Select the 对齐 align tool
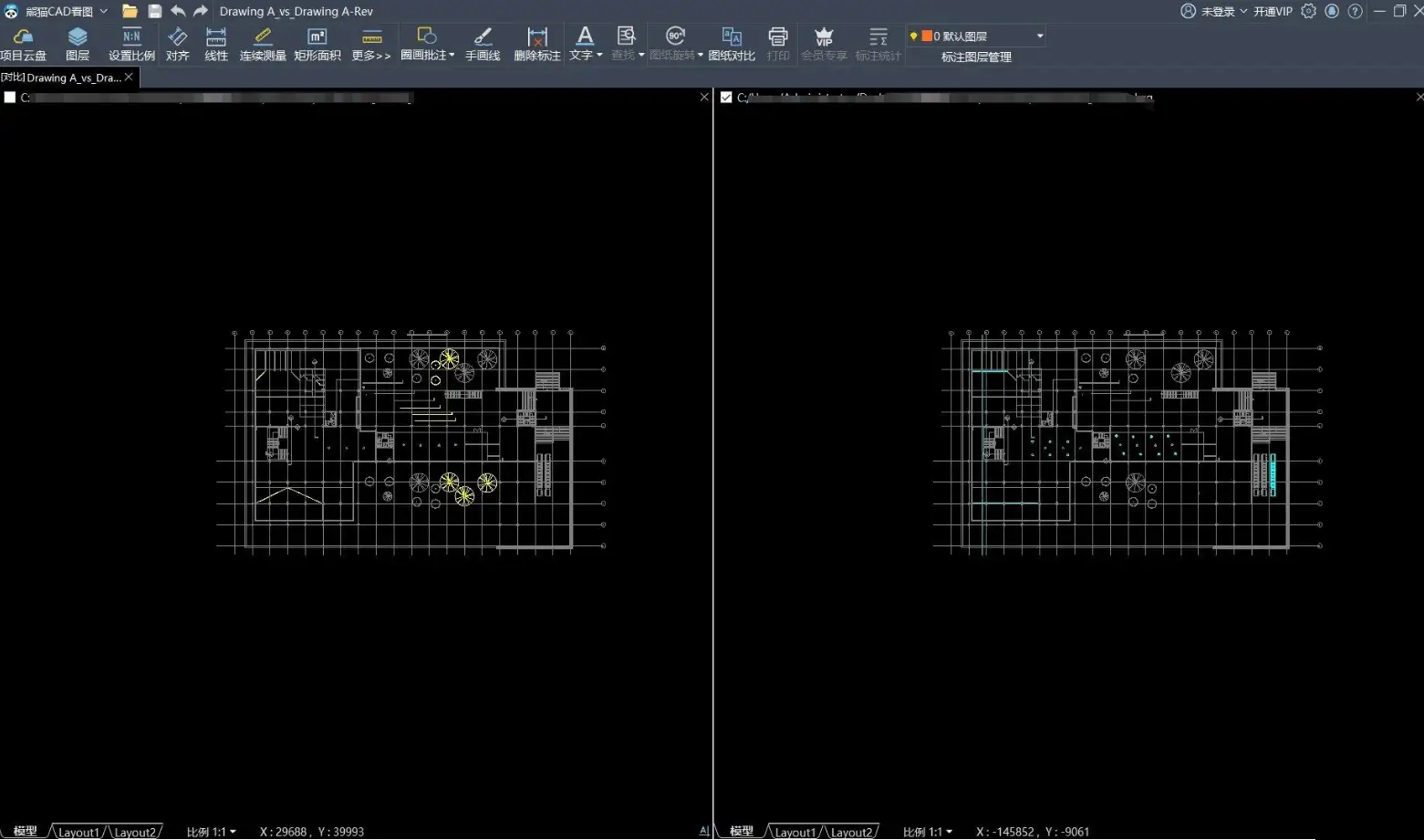Screen dimensions: 1424x840 178,44
